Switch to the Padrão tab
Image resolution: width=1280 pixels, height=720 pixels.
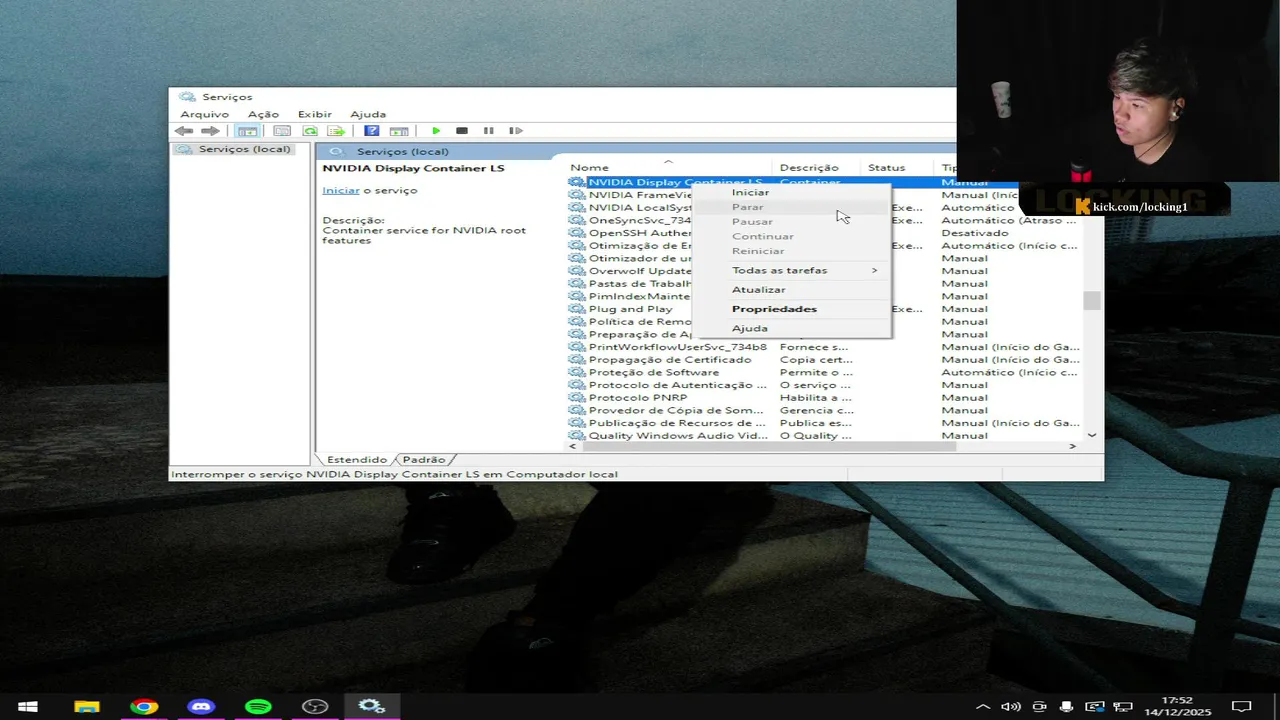tap(423, 459)
